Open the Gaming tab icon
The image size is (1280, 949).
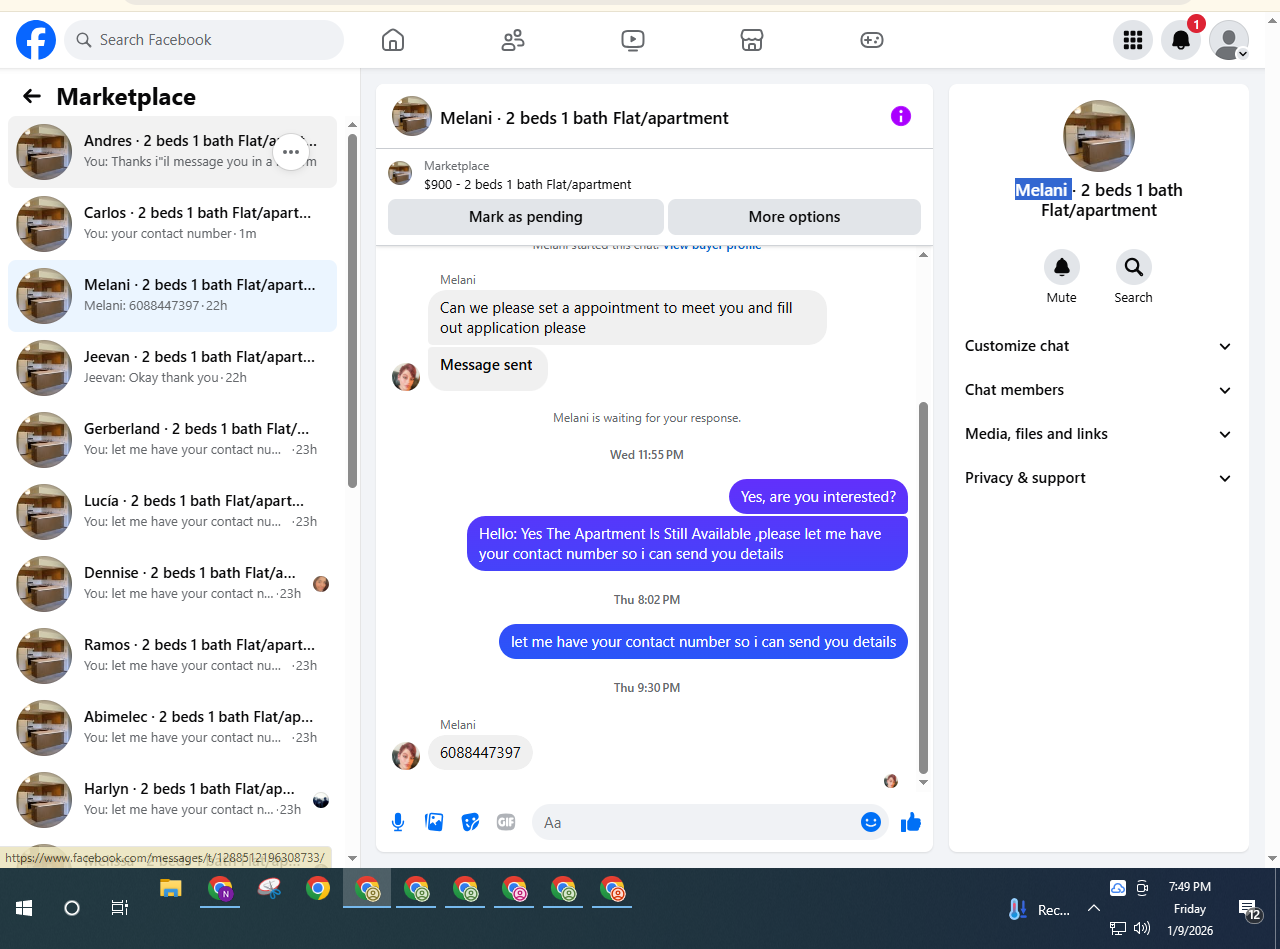(872, 40)
